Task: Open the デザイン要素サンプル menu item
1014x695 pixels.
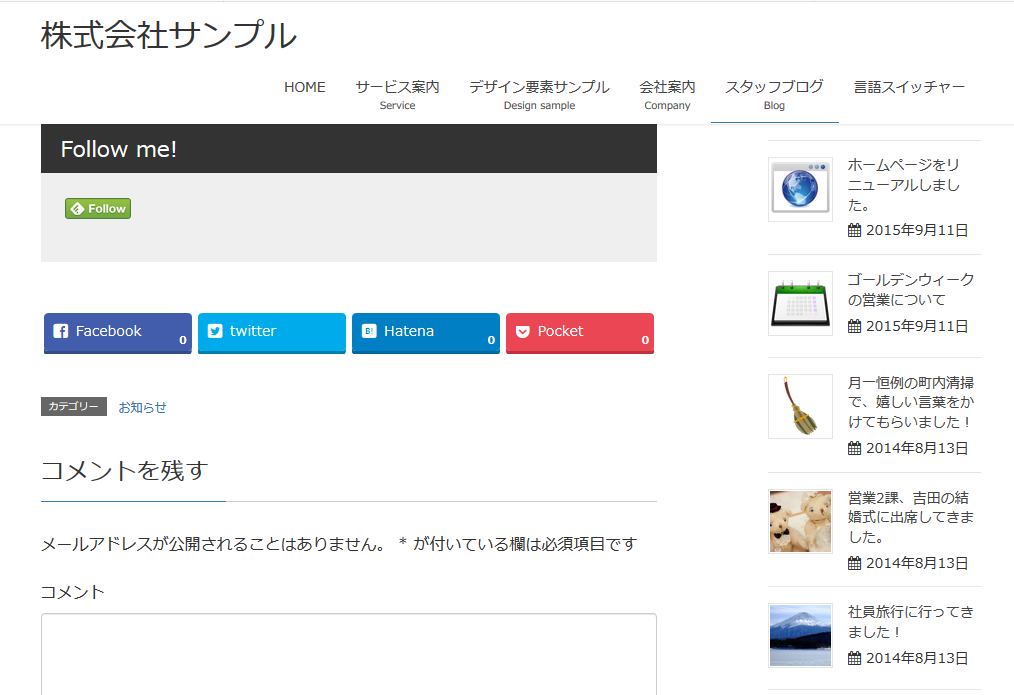Action: pos(539,95)
